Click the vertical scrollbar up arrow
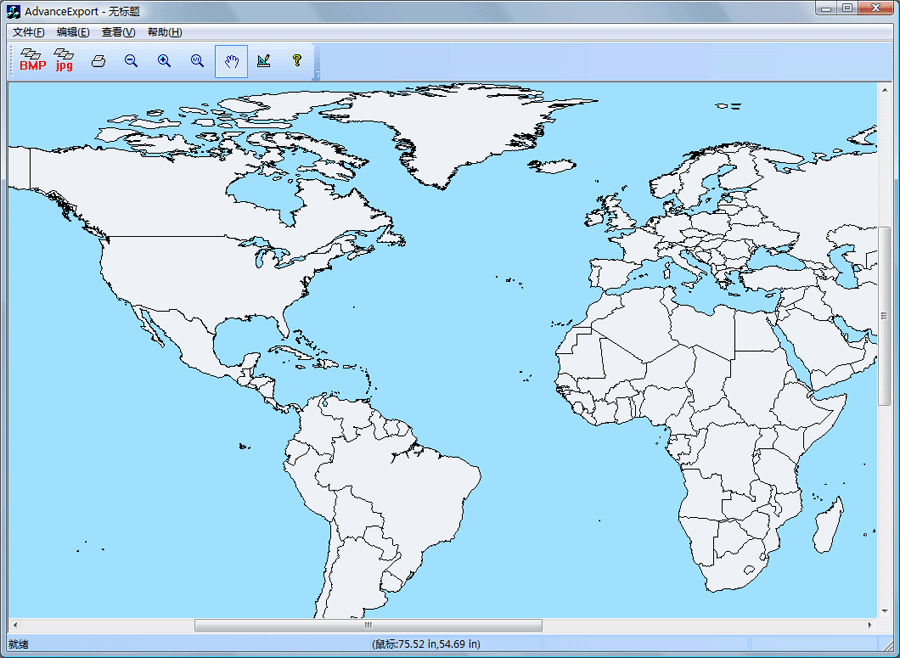 [884, 90]
